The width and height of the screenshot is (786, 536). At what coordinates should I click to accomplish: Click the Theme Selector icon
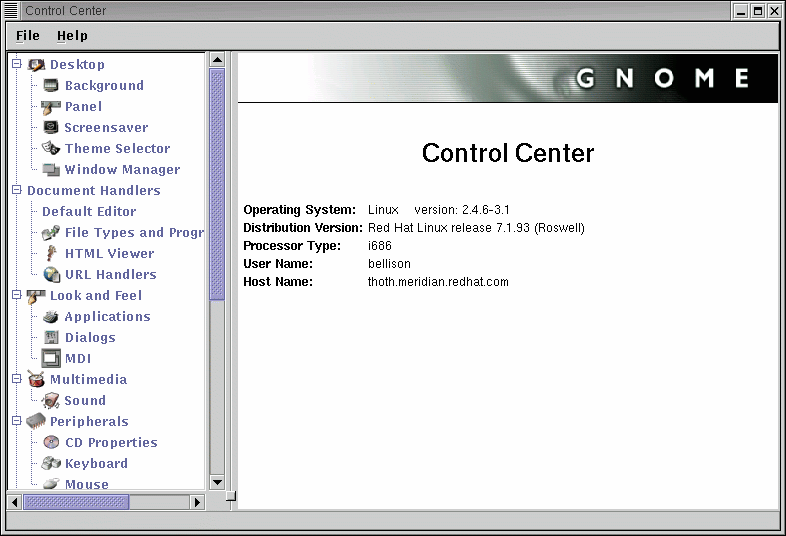(x=51, y=149)
